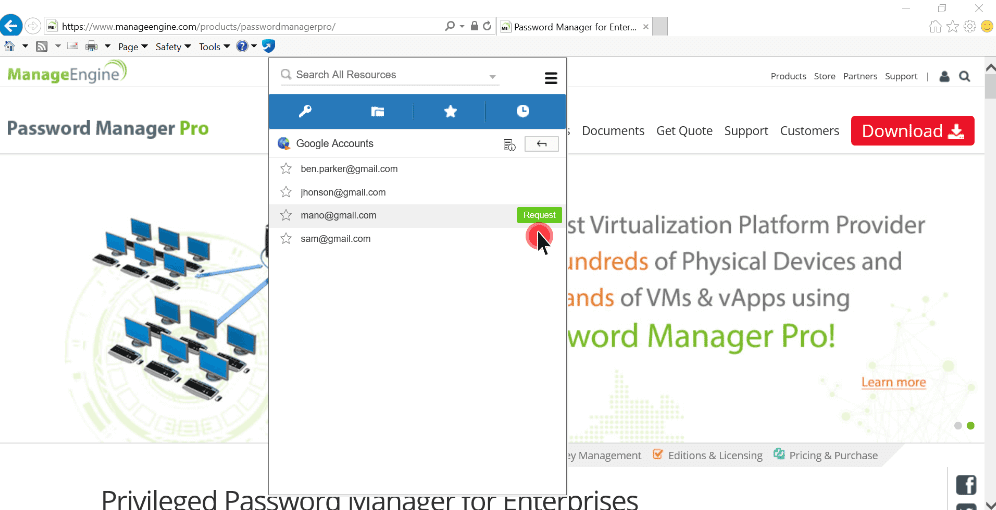The width and height of the screenshot is (996, 510).
Task: Click the resource details icon beside Google Accounts
Action: point(509,144)
